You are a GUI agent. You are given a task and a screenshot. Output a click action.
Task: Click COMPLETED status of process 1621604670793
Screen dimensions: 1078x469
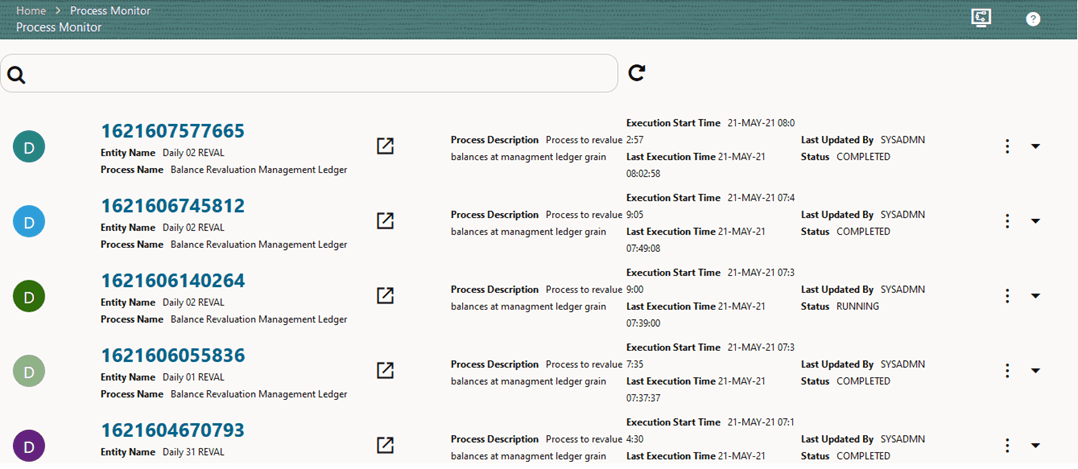click(863, 457)
